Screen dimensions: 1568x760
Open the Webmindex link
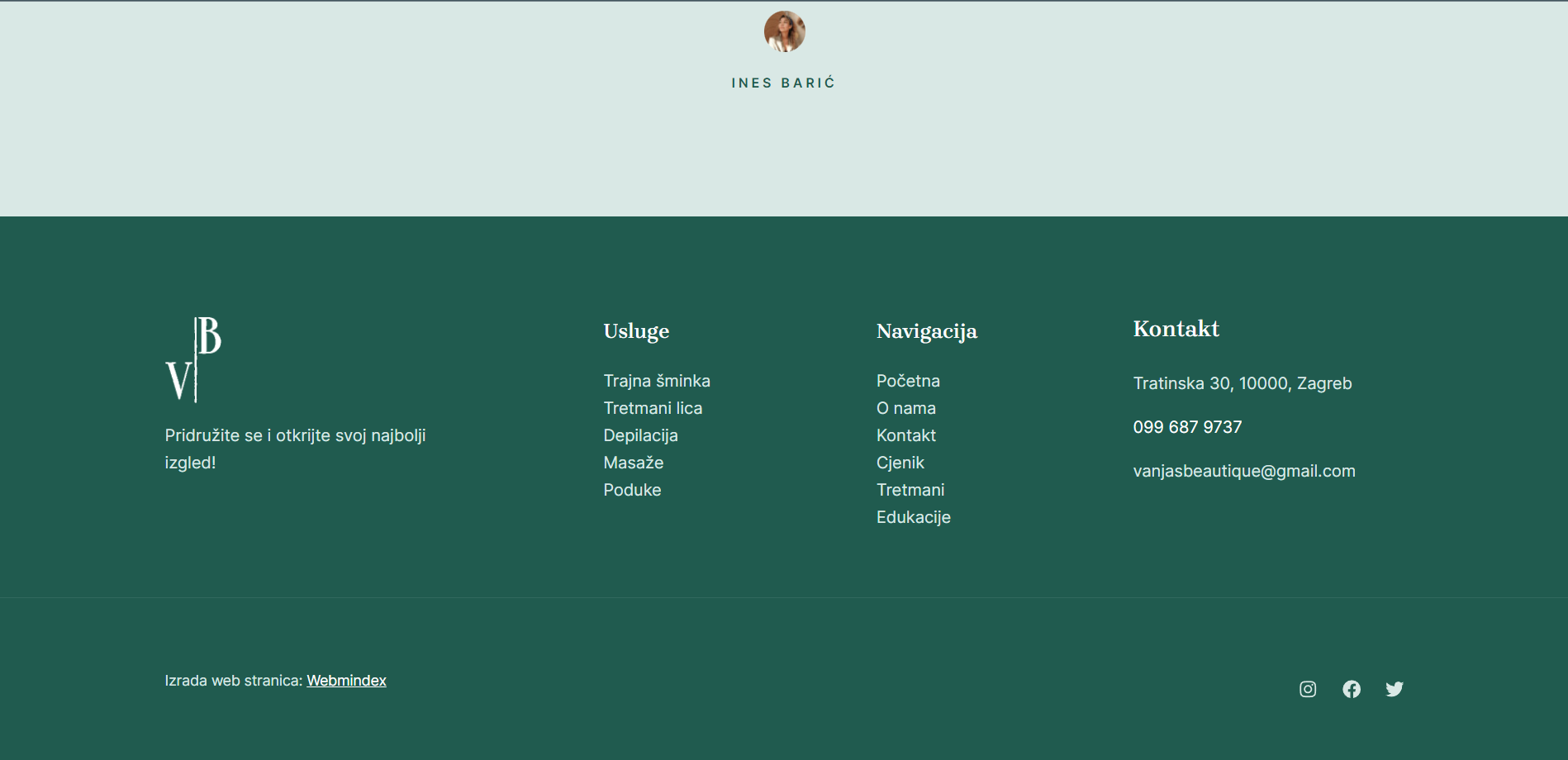[x=346, y=681]
